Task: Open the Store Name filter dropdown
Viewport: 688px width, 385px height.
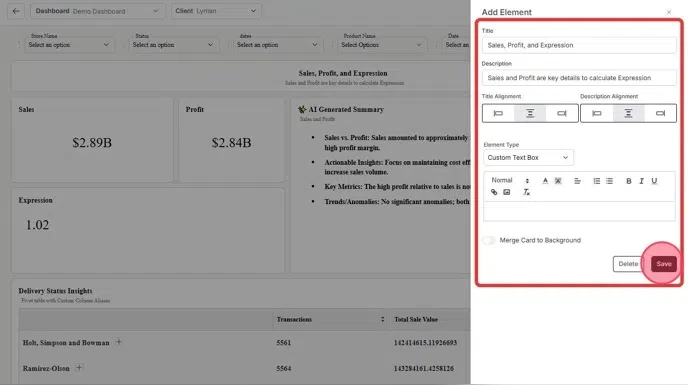Action: 69,45
